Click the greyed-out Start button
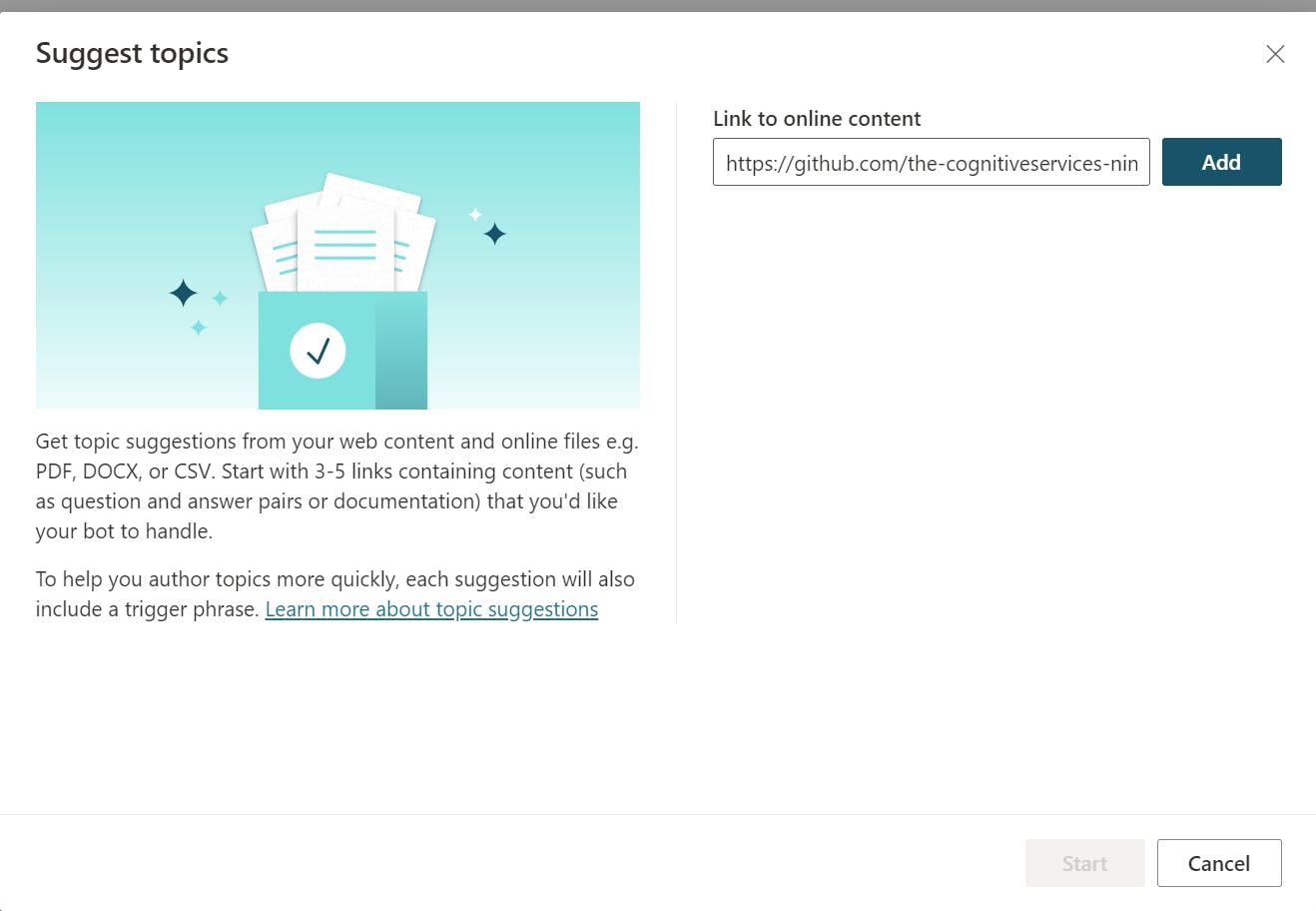Screen dimensions: 1316x911 tap(1084, 863)
